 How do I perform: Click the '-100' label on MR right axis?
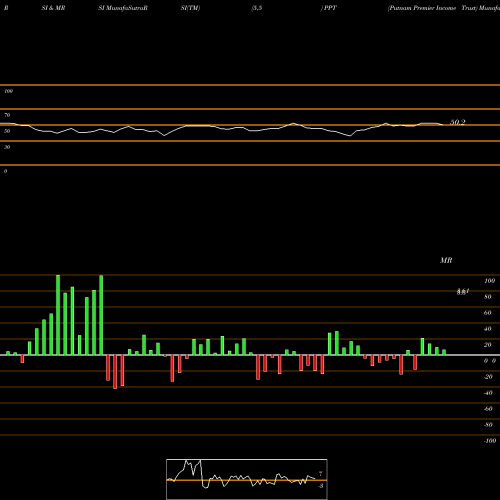click(x=490, y=441)
